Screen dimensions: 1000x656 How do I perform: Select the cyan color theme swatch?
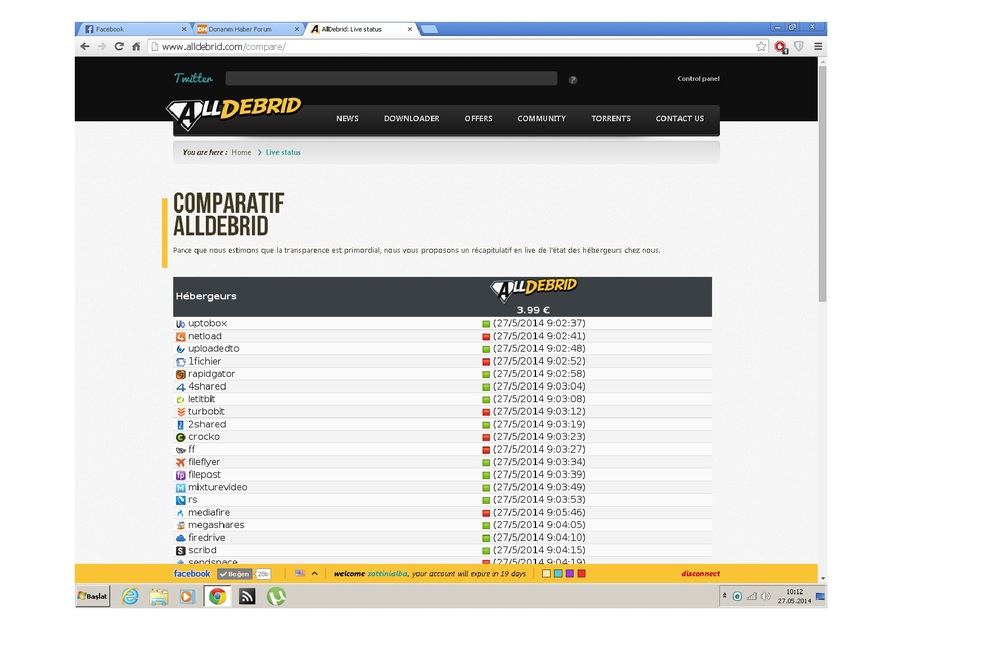(558, 574)
